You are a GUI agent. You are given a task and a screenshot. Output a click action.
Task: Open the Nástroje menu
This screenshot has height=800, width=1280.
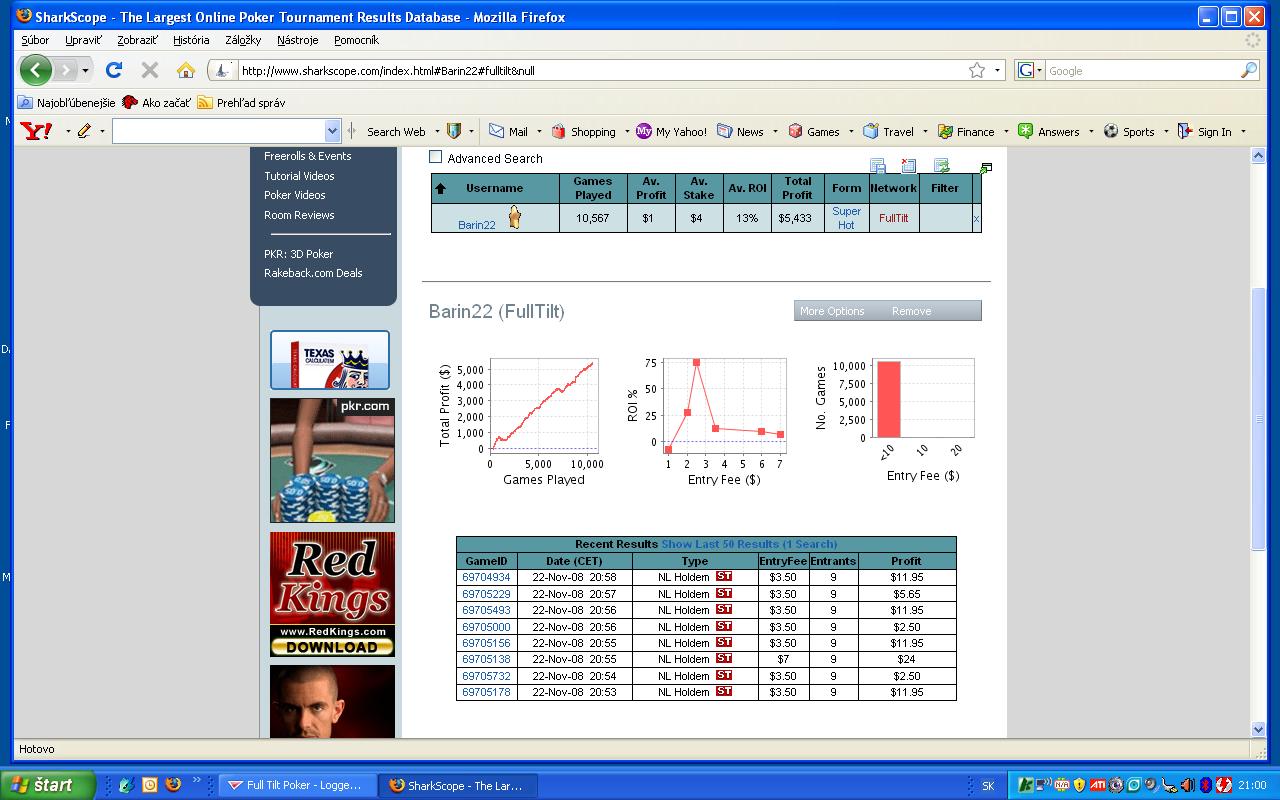298,40
